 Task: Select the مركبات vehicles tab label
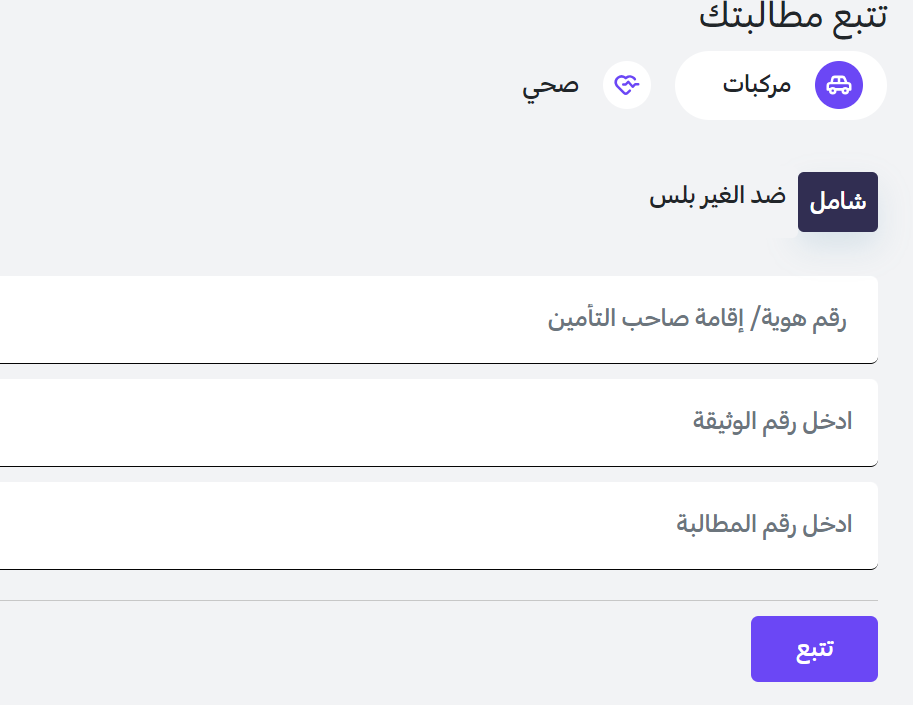tap(757, 85)
